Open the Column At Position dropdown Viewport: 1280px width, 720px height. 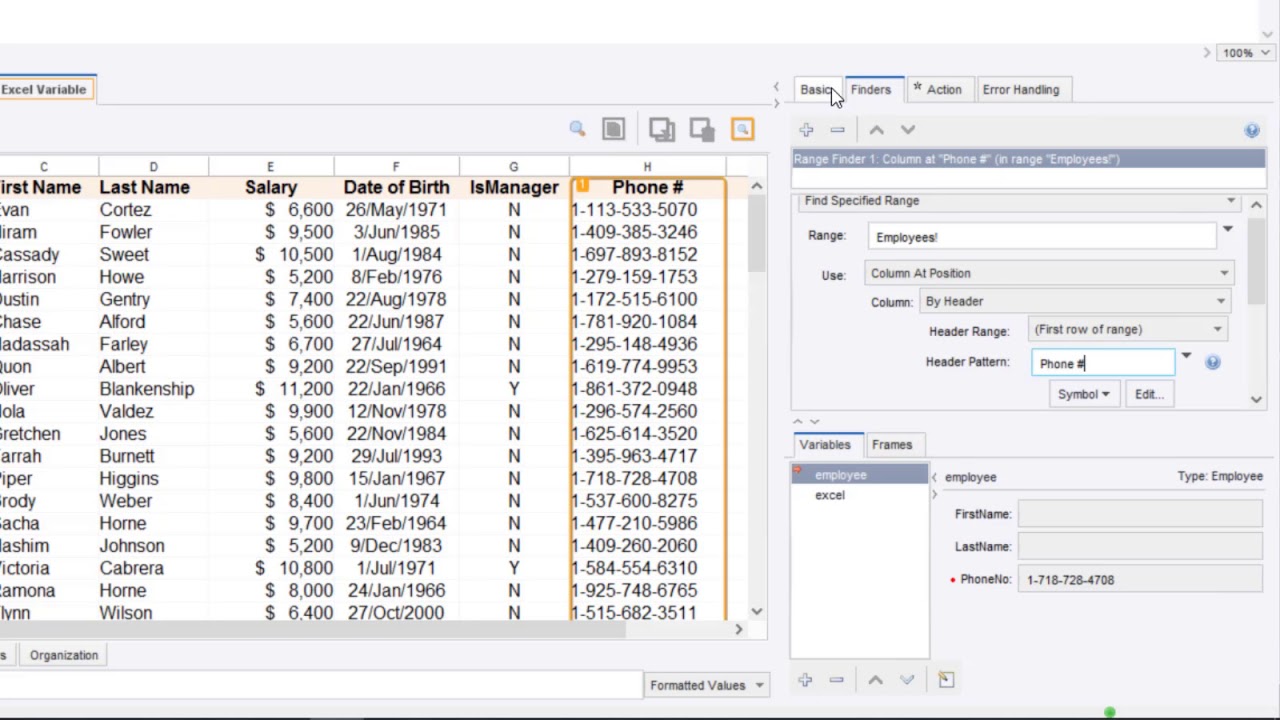tap(1049, 273)
